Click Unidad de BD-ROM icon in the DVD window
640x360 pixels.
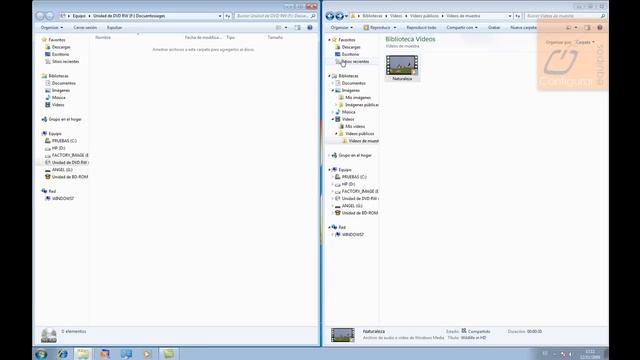[x=48, y=177]
